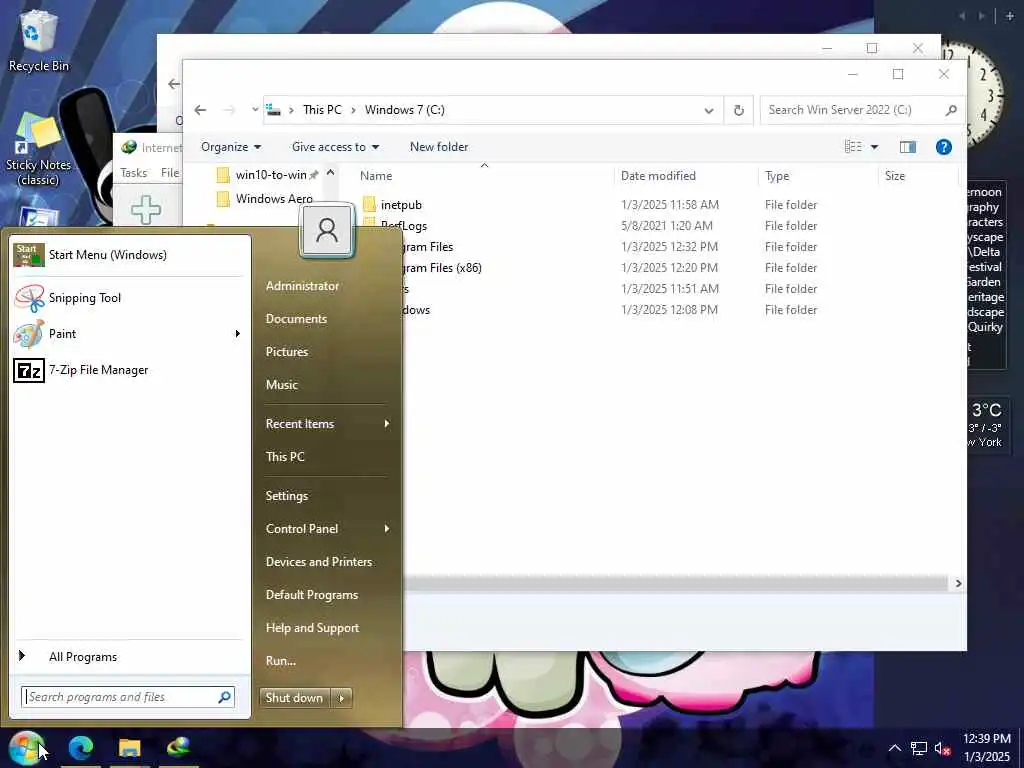Select Windows Aero folder in navigation pane
This screenshot has height=768, width=1024.
tap(274, 199)
